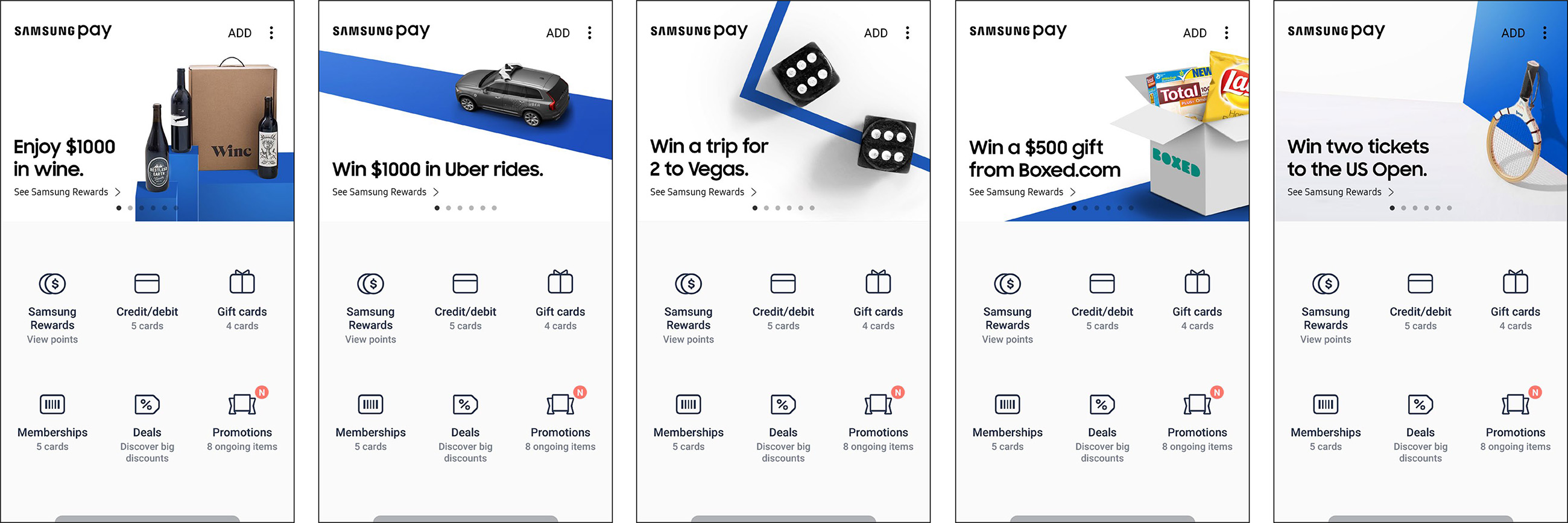Open Samsung Rewards icon on wine promo screen
This screenshot has height=523, width=1568.
(x=52, y=284)
